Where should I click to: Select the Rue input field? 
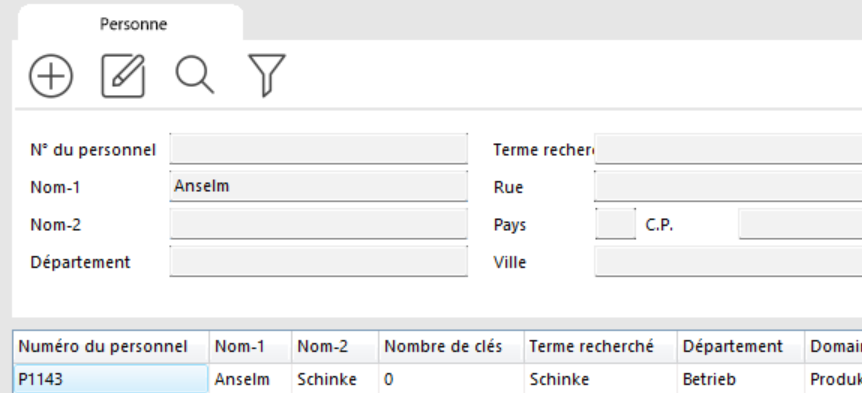pos(728,186)
